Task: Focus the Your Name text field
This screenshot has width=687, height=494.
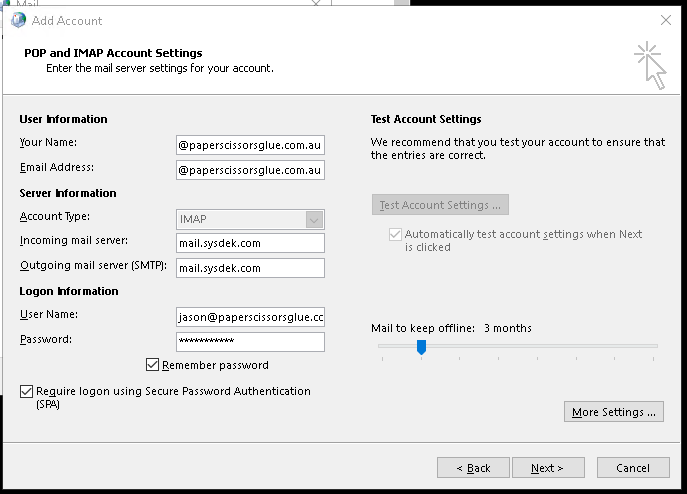Action: tap(249, 145)
